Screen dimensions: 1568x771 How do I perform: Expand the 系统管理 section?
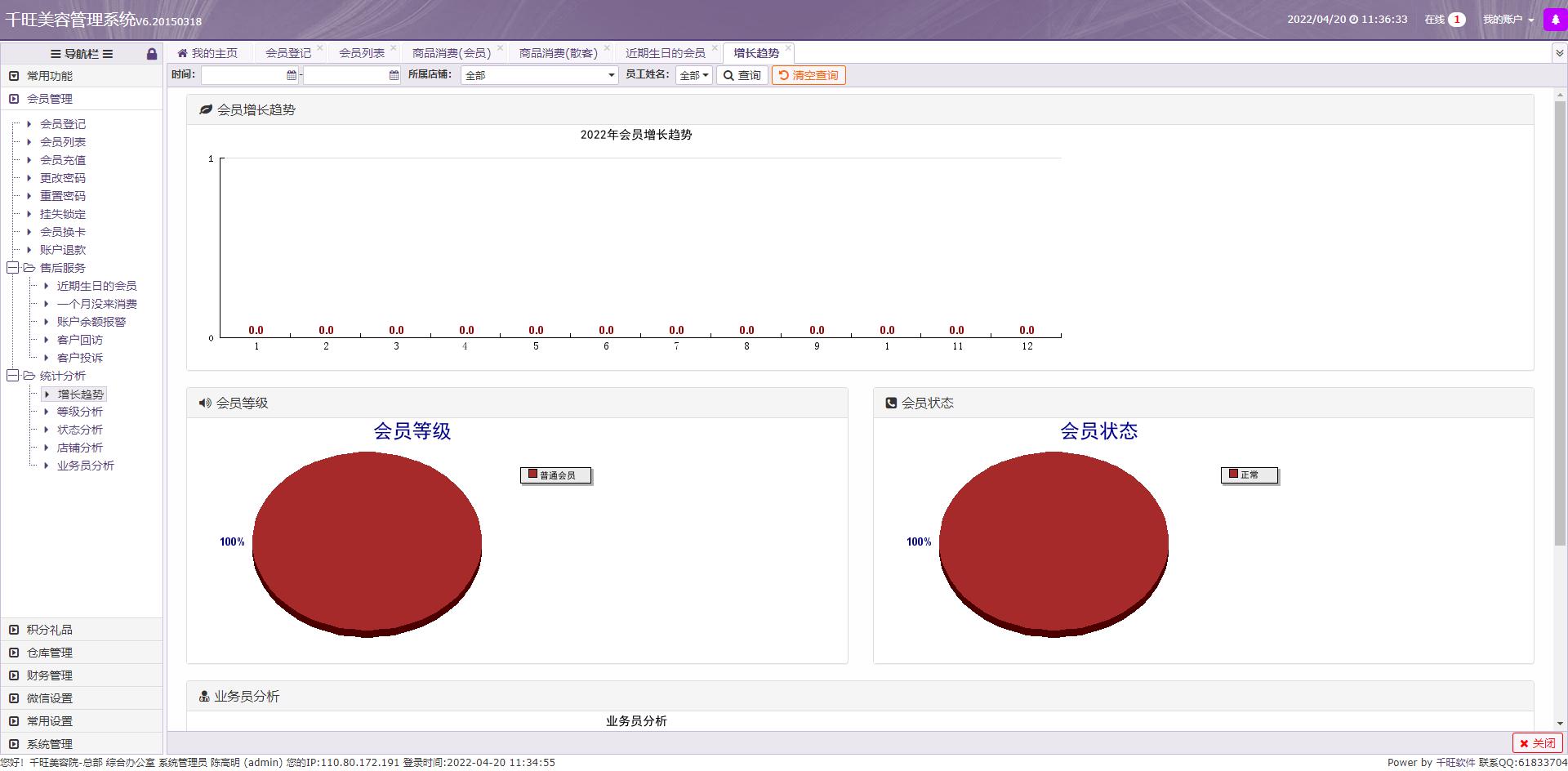(82, 744)
